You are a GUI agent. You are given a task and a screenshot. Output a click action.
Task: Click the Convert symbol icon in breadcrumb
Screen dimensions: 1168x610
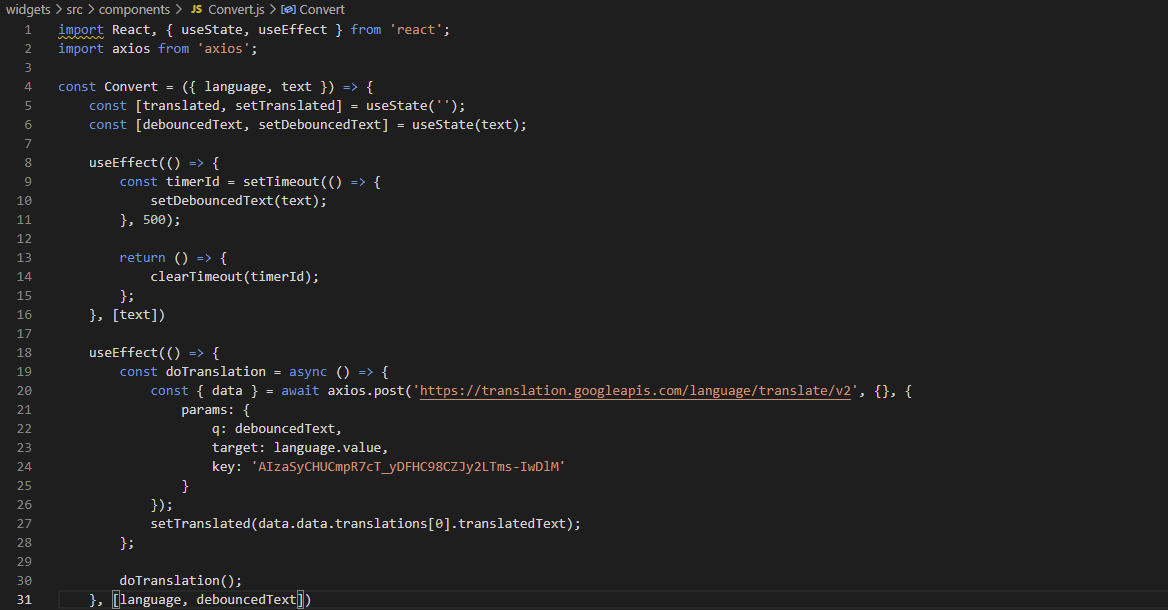288,10
